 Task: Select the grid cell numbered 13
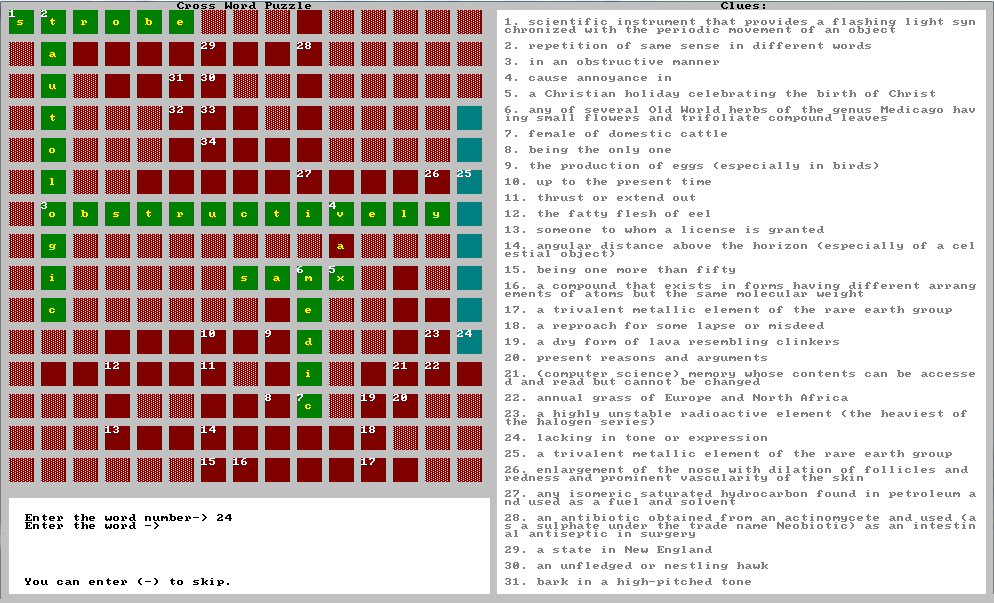117,438
